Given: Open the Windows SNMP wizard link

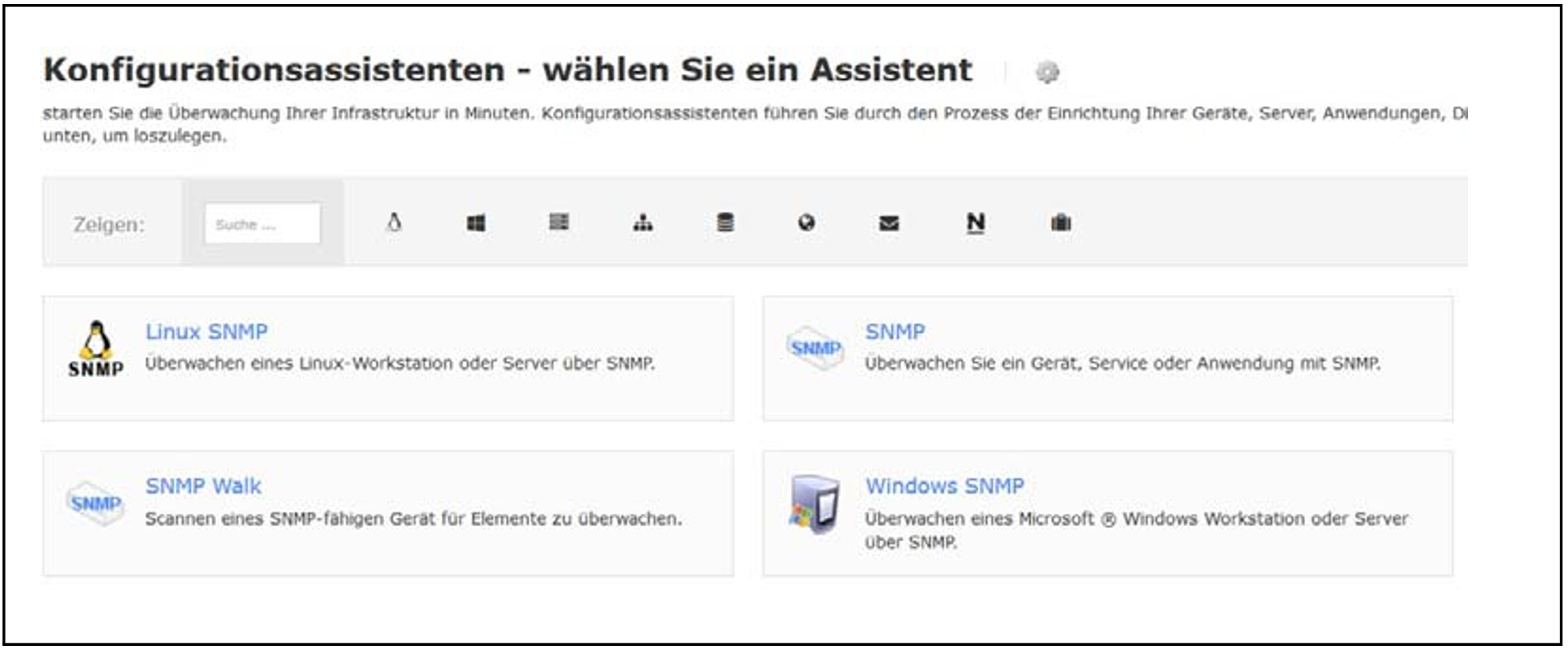Looking at the screenshot, I should click(x=944, y=486).
